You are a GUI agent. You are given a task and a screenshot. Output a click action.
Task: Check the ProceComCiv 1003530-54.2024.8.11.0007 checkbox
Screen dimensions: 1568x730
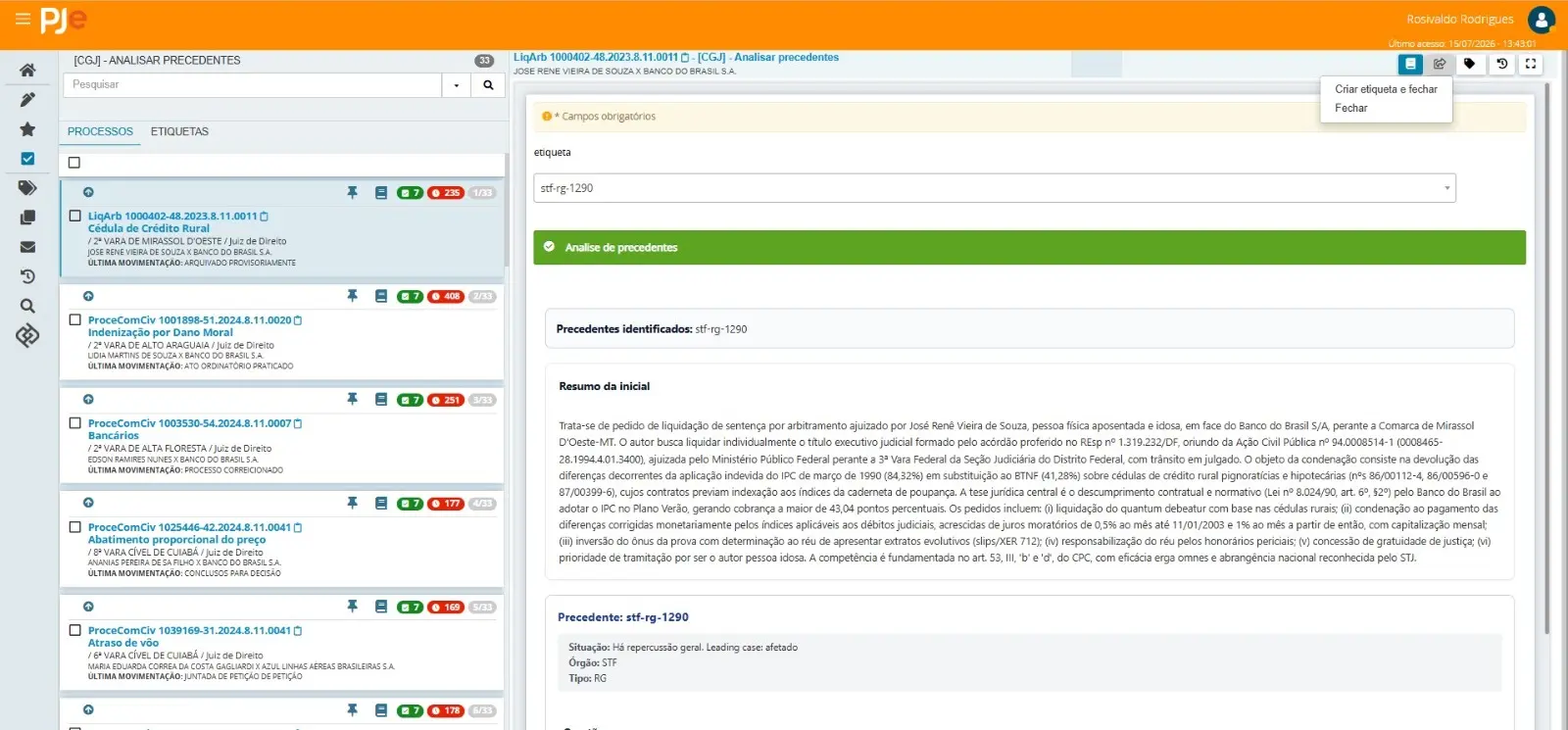tap(74, 423)
